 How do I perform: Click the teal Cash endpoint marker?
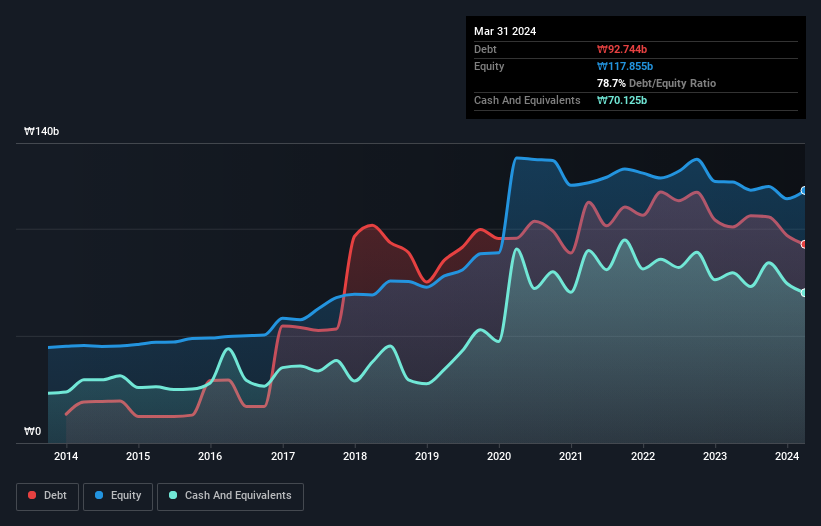(804, 293)
